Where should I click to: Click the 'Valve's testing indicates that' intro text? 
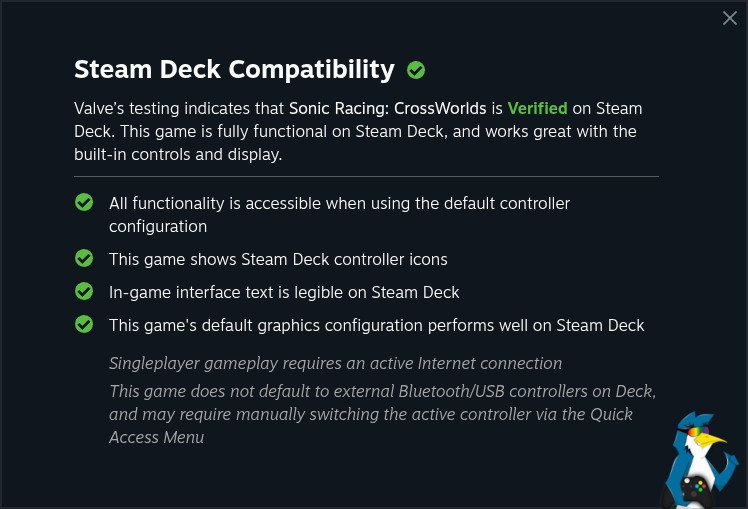180,108
